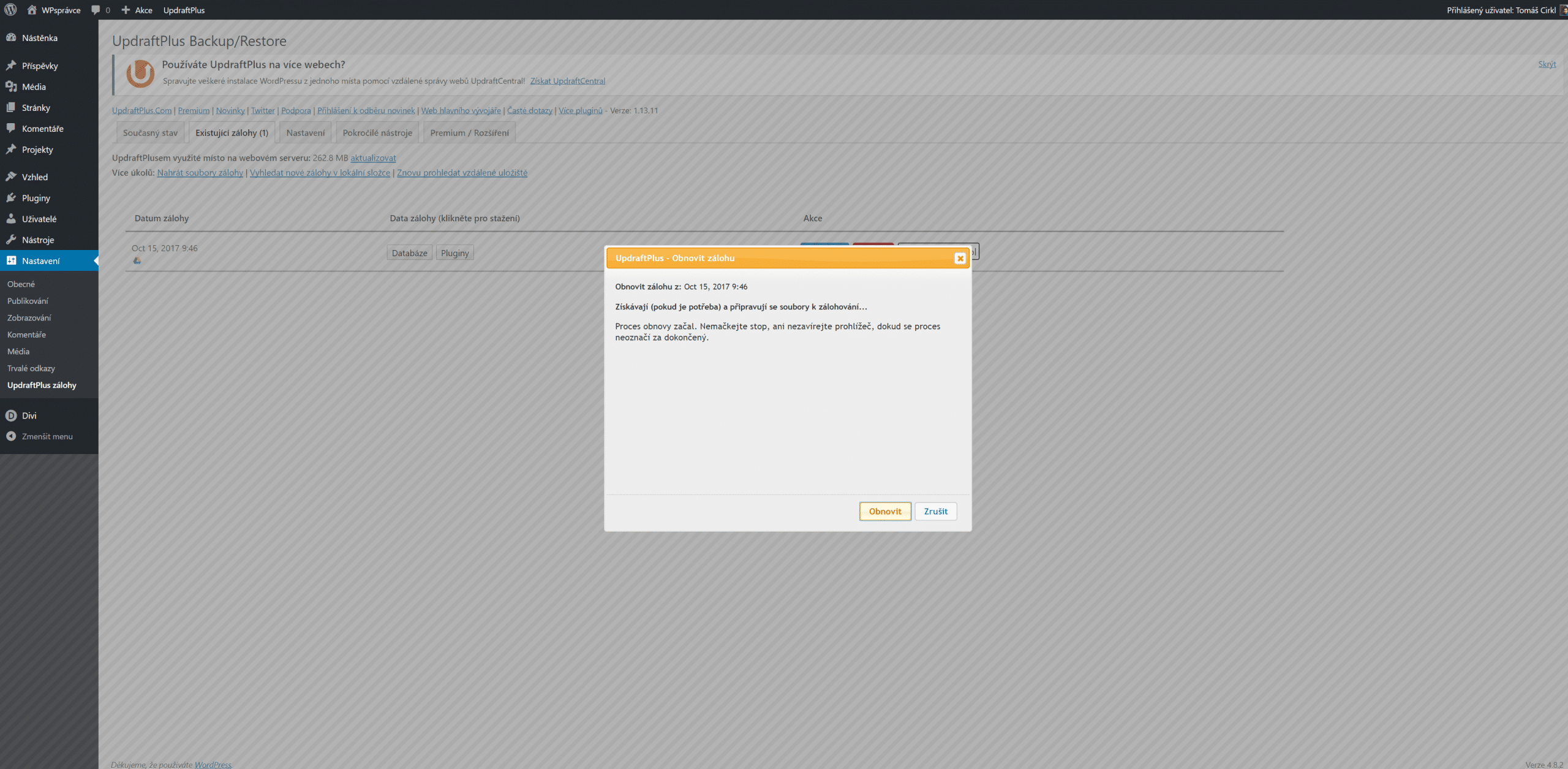Open the WPsprávce home site link

54,10
